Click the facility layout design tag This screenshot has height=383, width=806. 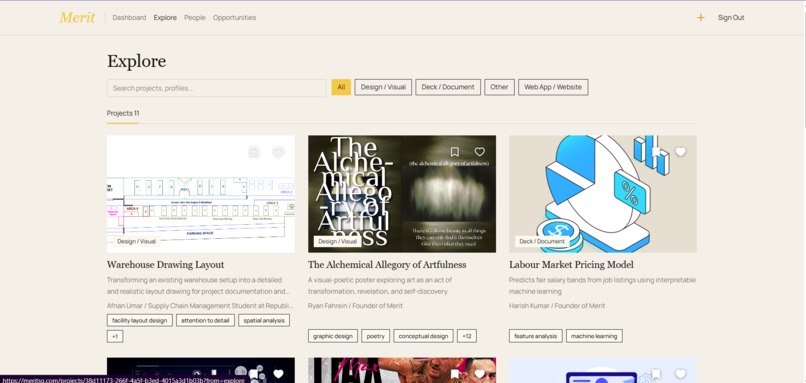point(140,320)
